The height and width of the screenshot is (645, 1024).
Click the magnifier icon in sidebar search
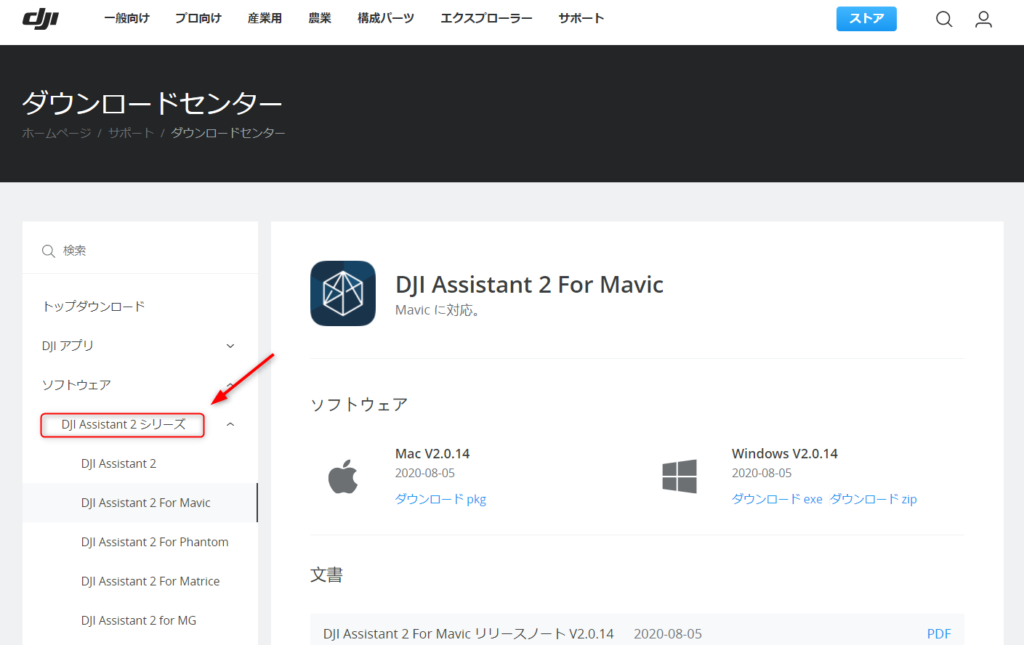click(48, 251)
